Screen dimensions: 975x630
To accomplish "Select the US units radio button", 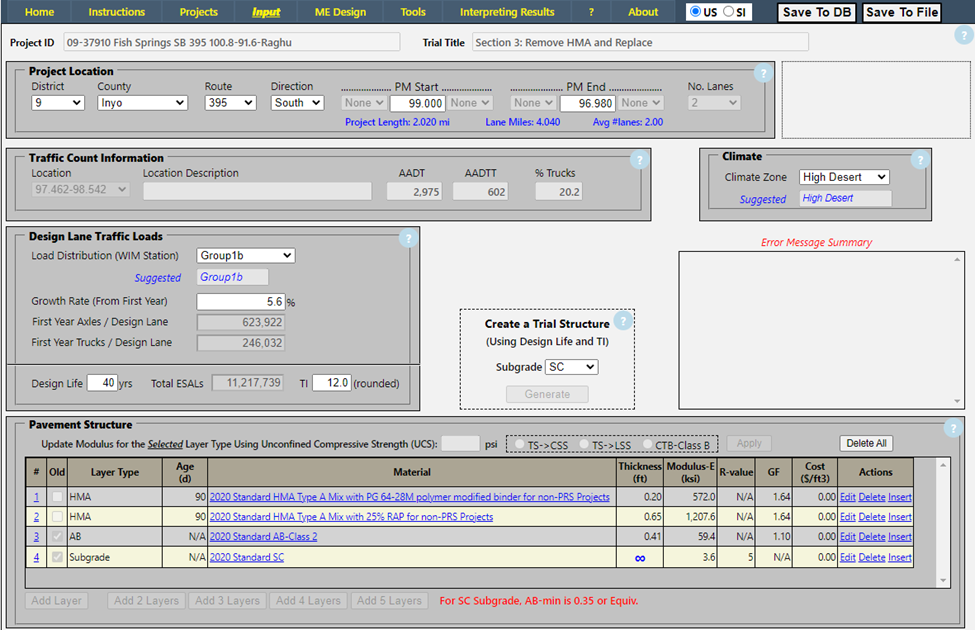I will pyautogui.click(x=696, y=12).
